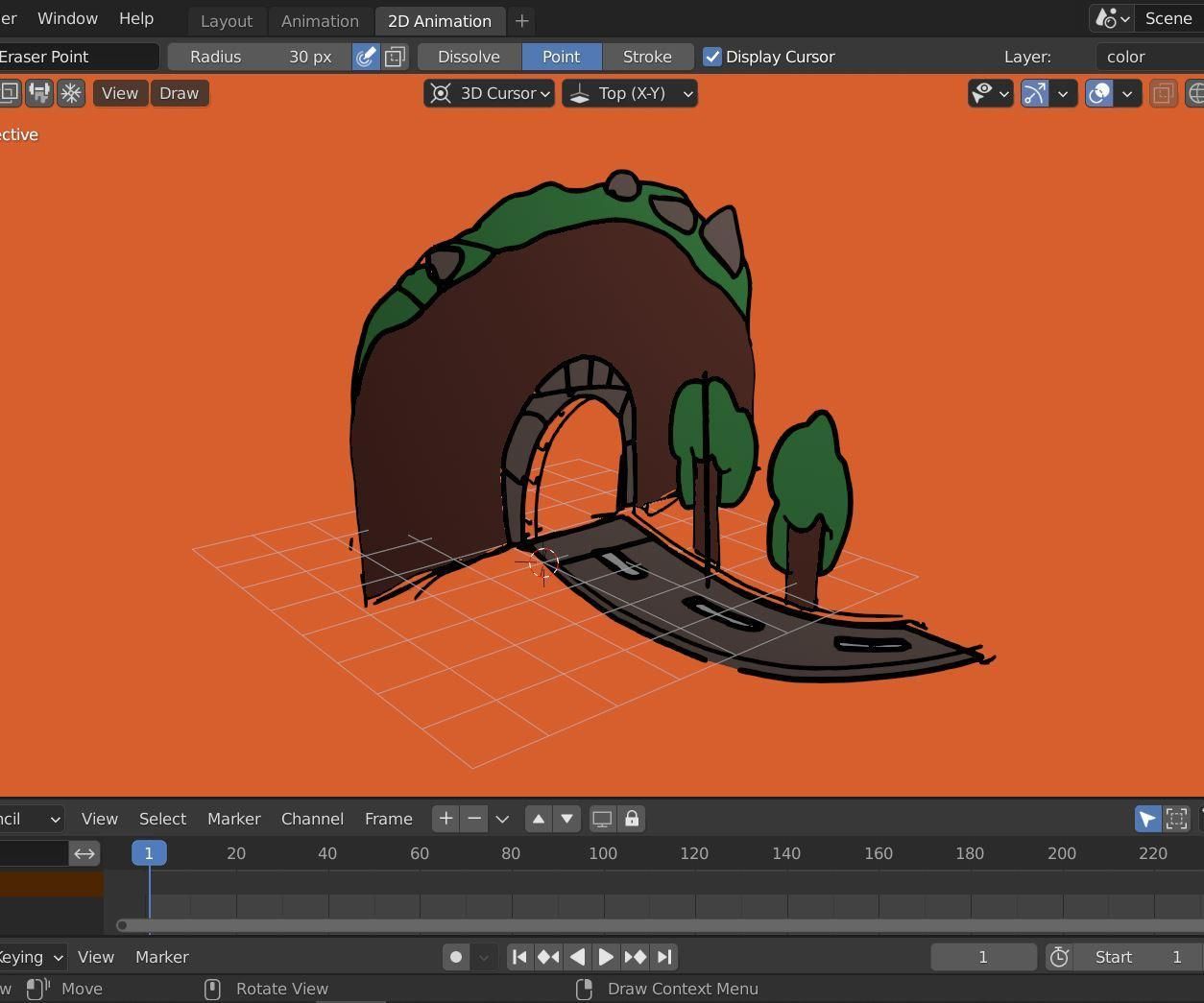Enable the Display Cursor checkbox

click(712, 57)
